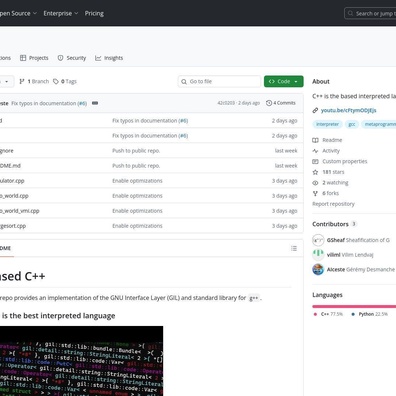Viewport: 396px width, 396px height.
Task: Click the README terminal screenshot image
Action: [x=81, y=361]
